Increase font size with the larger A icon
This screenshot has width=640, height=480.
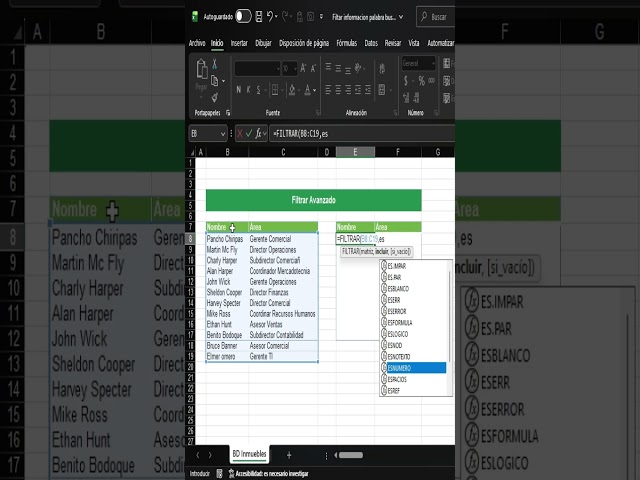[303, 68]
